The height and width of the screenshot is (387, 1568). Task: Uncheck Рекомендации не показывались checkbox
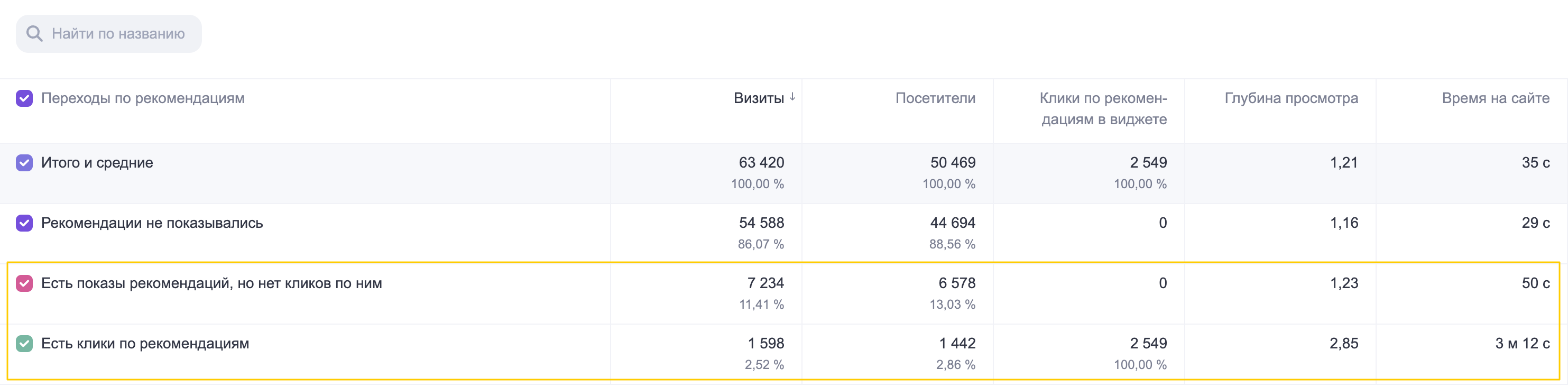click(x=24, y=223)
